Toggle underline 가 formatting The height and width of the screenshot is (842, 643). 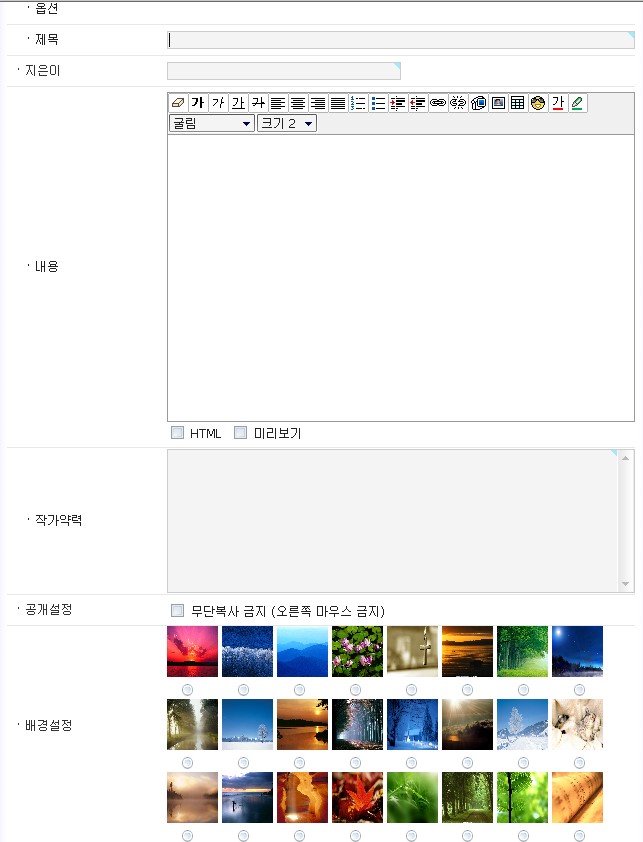(238, 103)
